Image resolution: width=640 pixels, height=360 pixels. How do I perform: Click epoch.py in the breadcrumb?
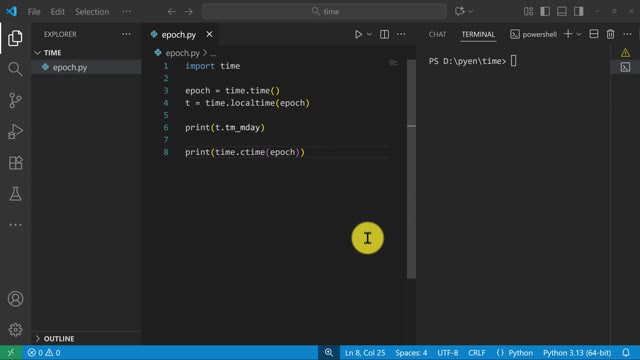(182, 53)
